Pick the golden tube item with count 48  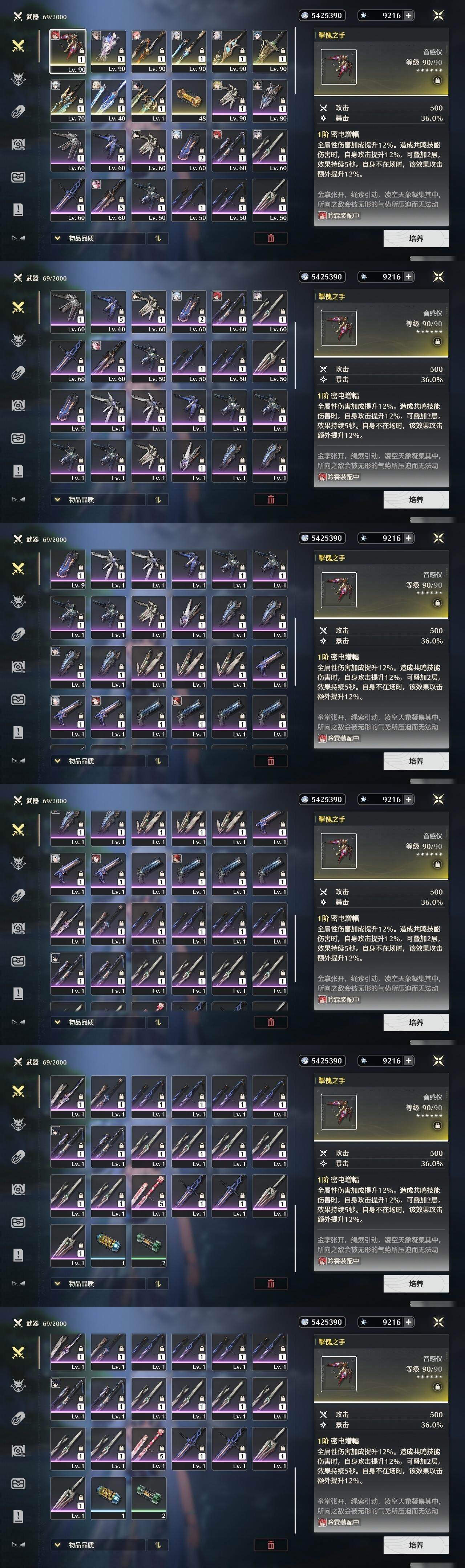(x=189, y=101)
